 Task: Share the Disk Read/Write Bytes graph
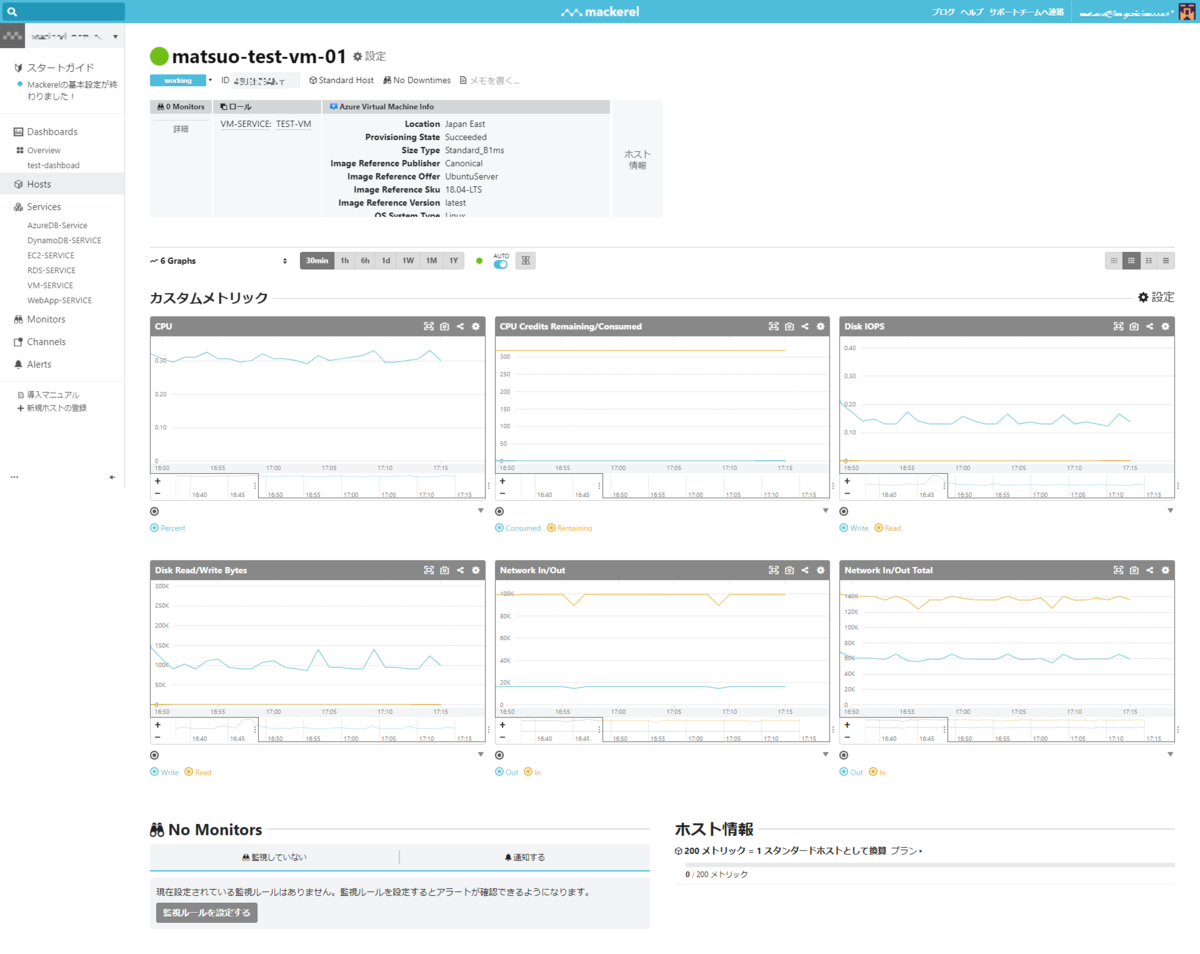[x=460, y=570]
